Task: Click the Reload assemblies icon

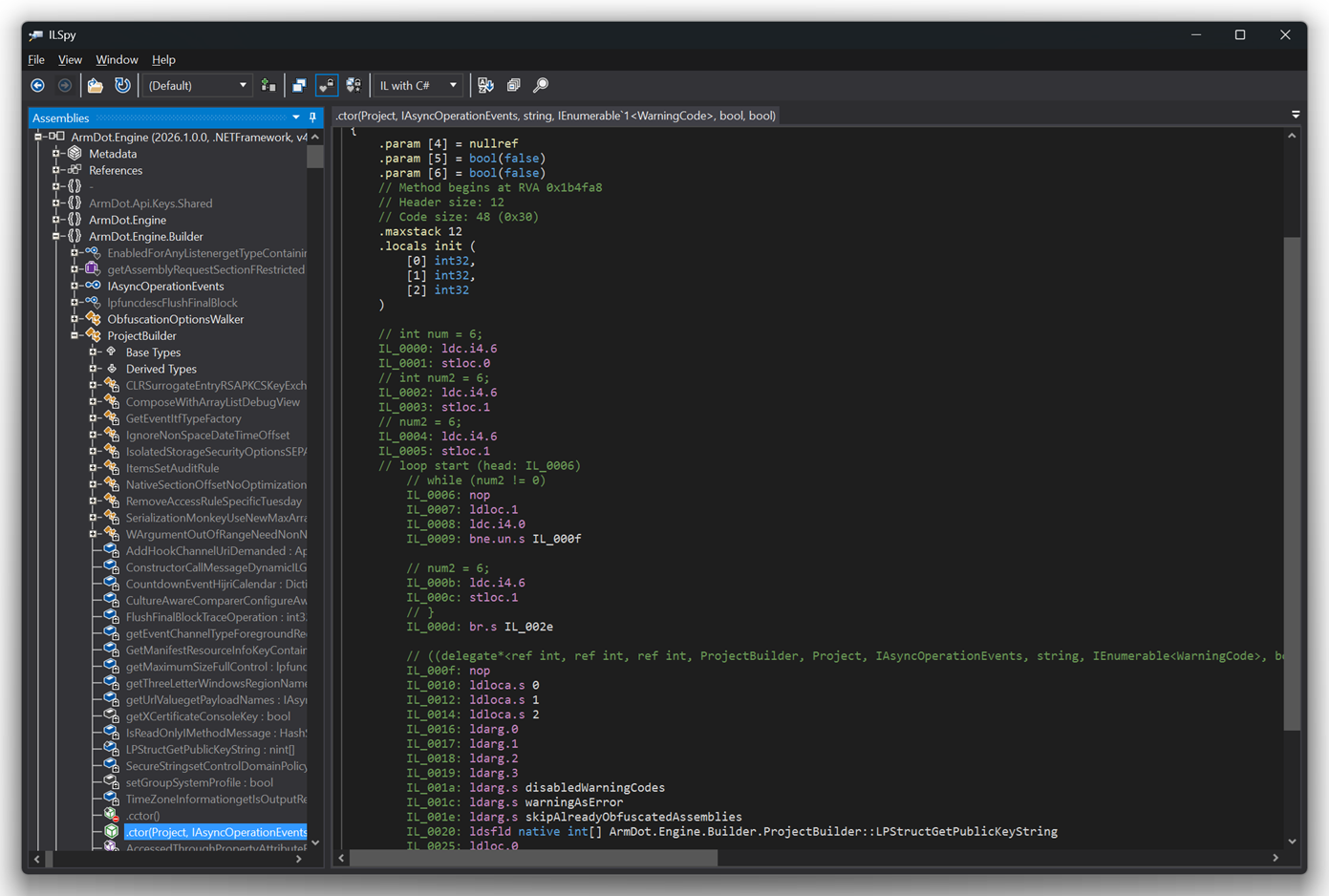Action: click(122, 86)
